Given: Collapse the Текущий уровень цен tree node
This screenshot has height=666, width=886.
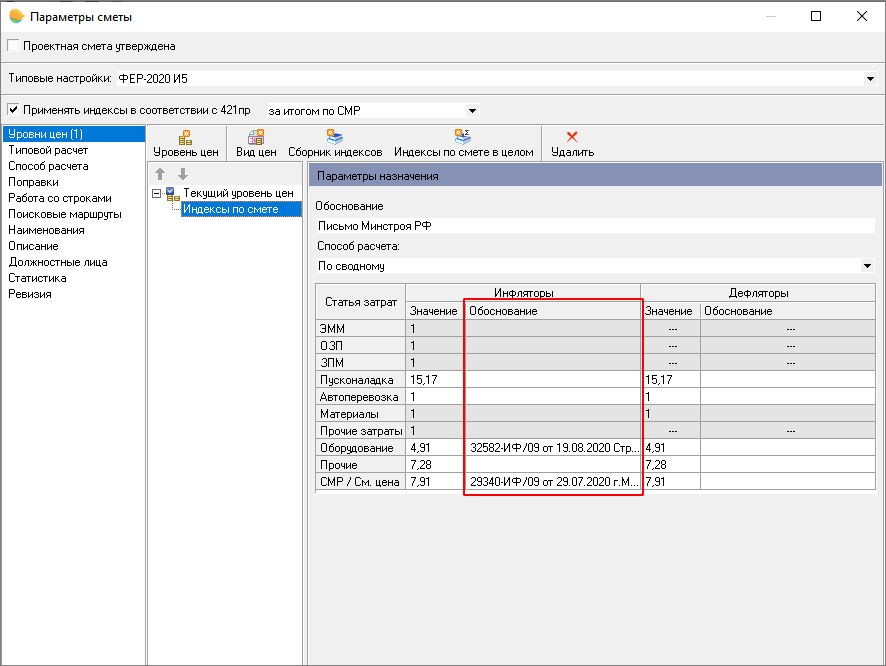Looking at the screenshot, I should pos(156,193).
